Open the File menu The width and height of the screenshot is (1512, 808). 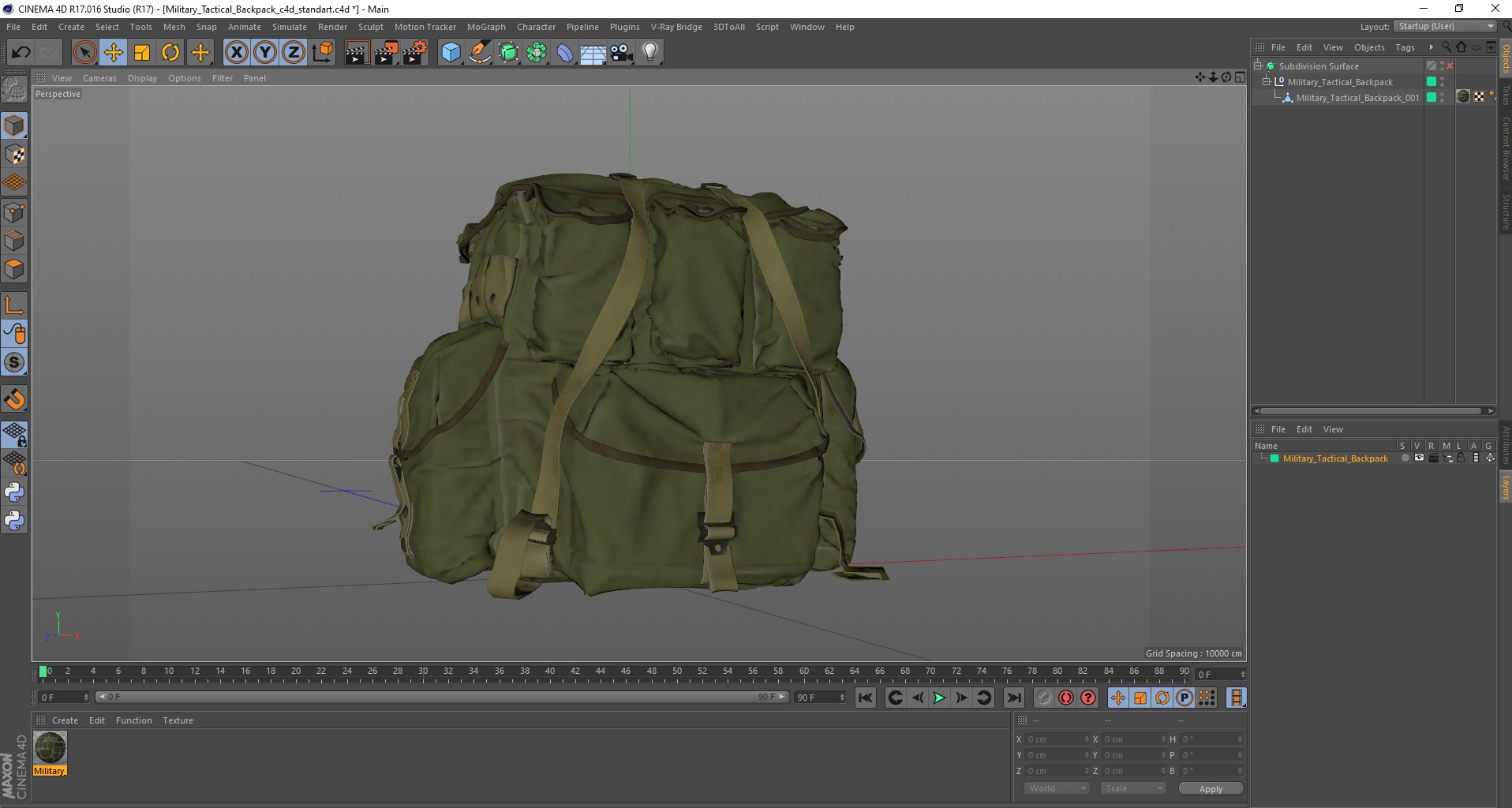[13, 27]
